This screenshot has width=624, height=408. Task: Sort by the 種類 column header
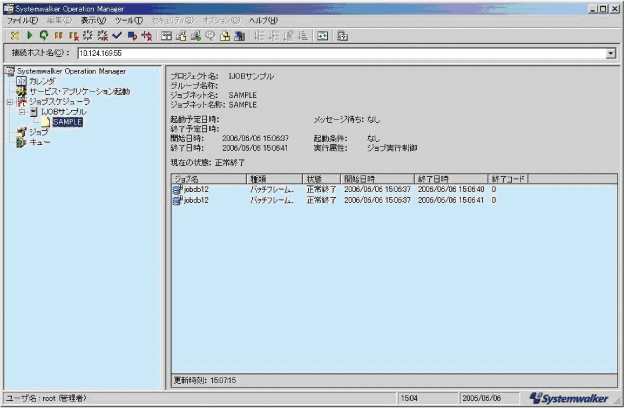[275, 179]
